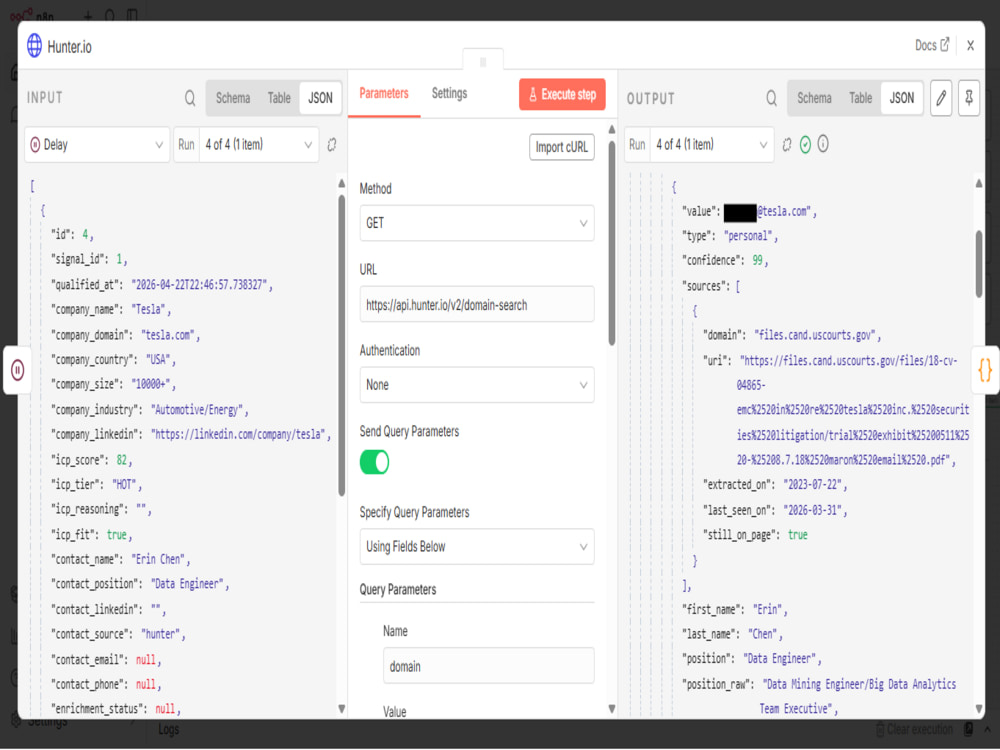Select input Table view
The image size is (1000, 750).
(x=279, y=98)
